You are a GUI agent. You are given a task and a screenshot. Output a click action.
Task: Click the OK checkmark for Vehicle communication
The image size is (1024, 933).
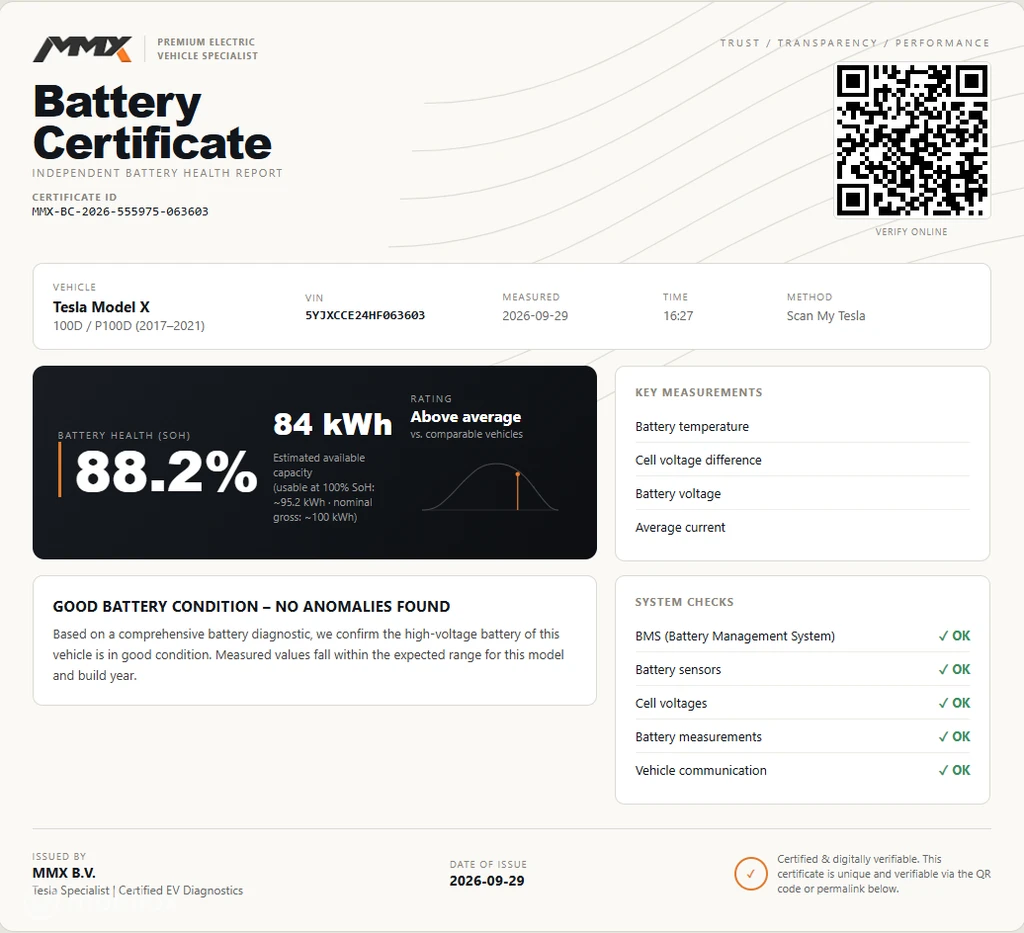coord(954,770)
